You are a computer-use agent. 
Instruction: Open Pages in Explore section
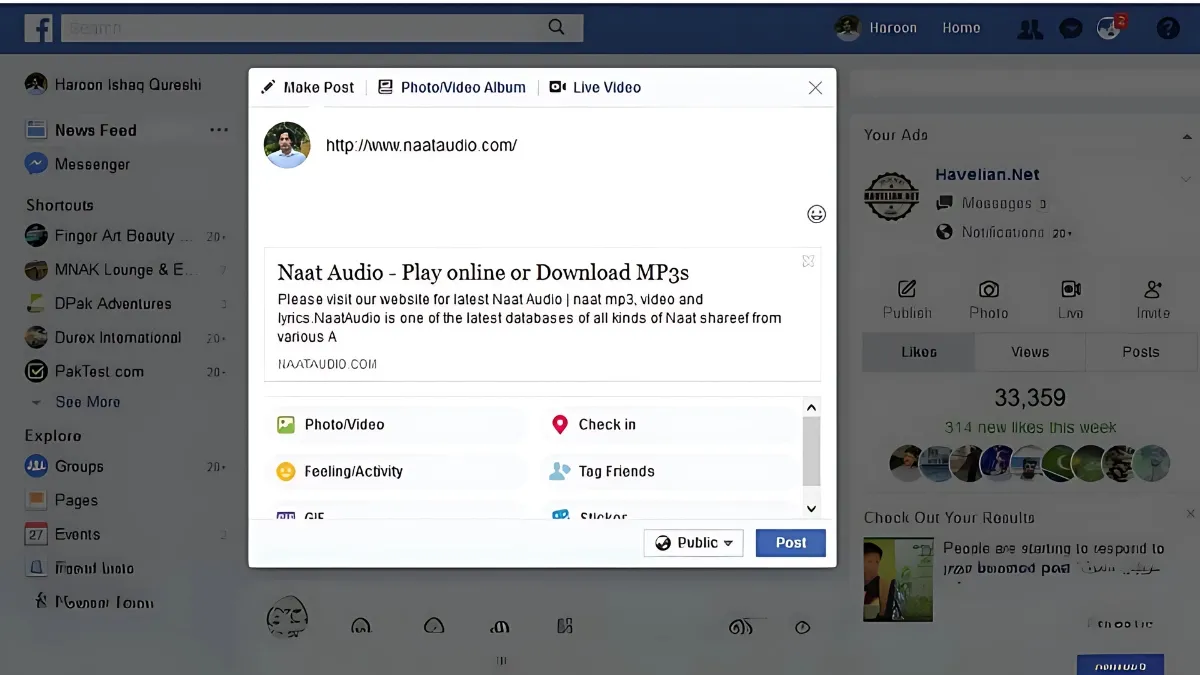point(61,500)
